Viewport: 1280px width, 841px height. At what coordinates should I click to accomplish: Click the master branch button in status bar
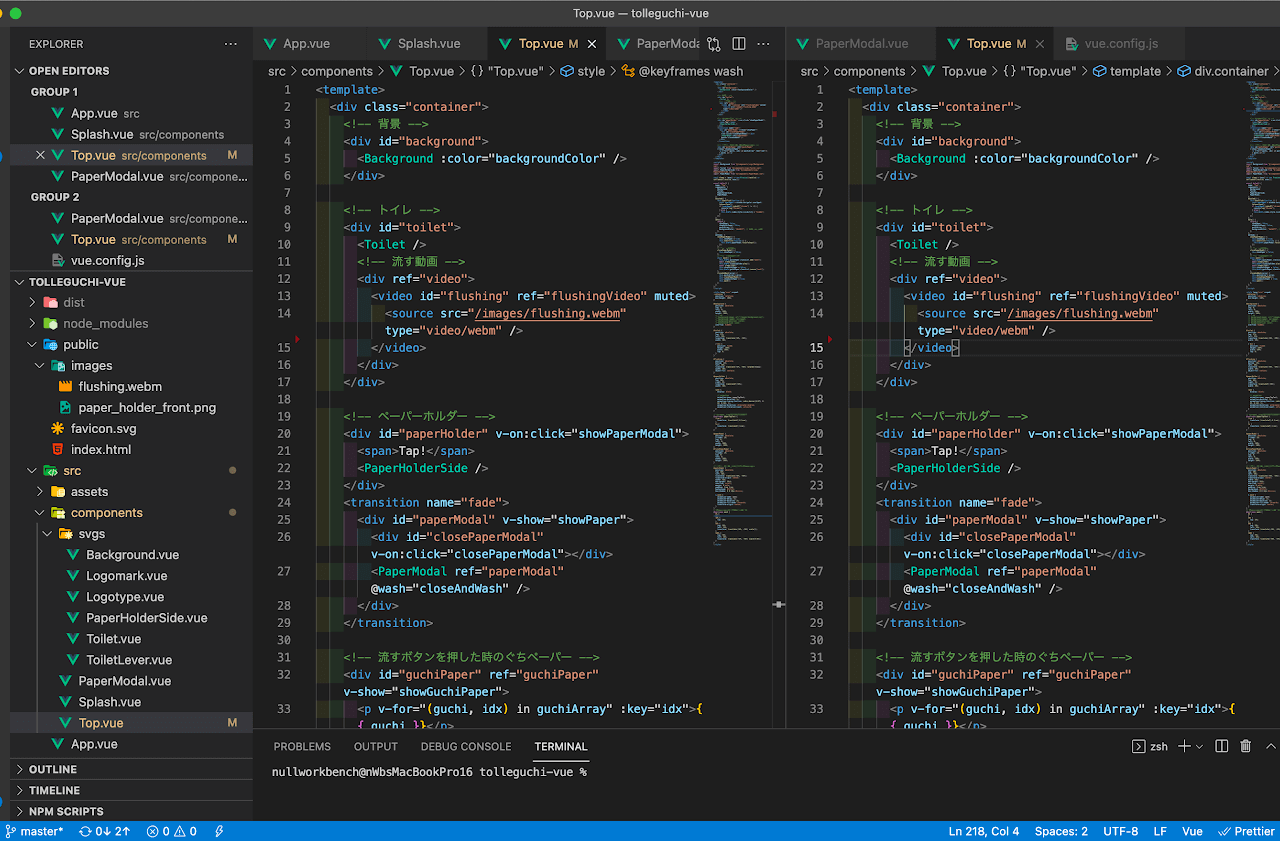pyautogui.click(x=35, y=831)
